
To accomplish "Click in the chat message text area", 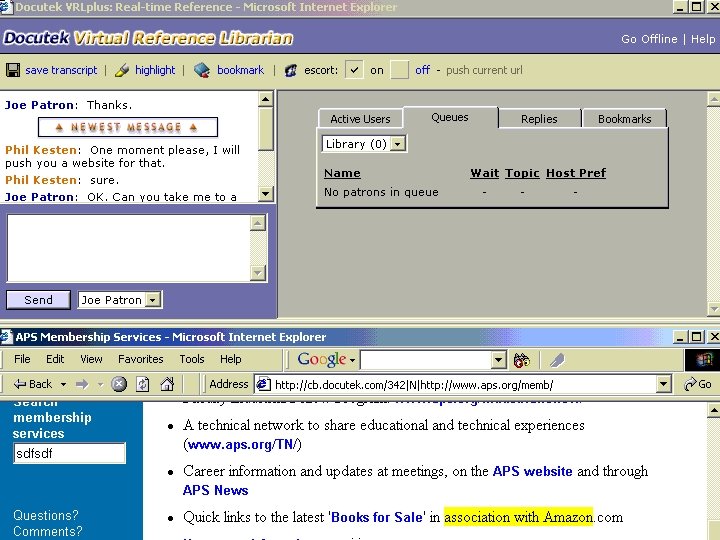I will click(129, 248).
